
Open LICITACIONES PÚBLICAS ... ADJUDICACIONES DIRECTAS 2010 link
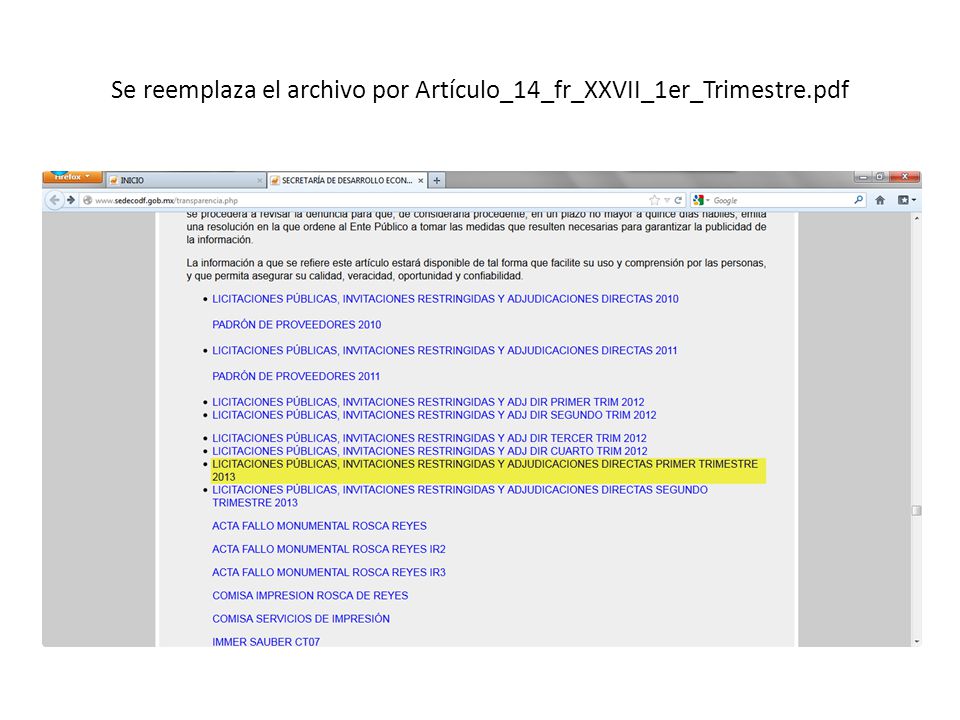click(x=445, y=299)
